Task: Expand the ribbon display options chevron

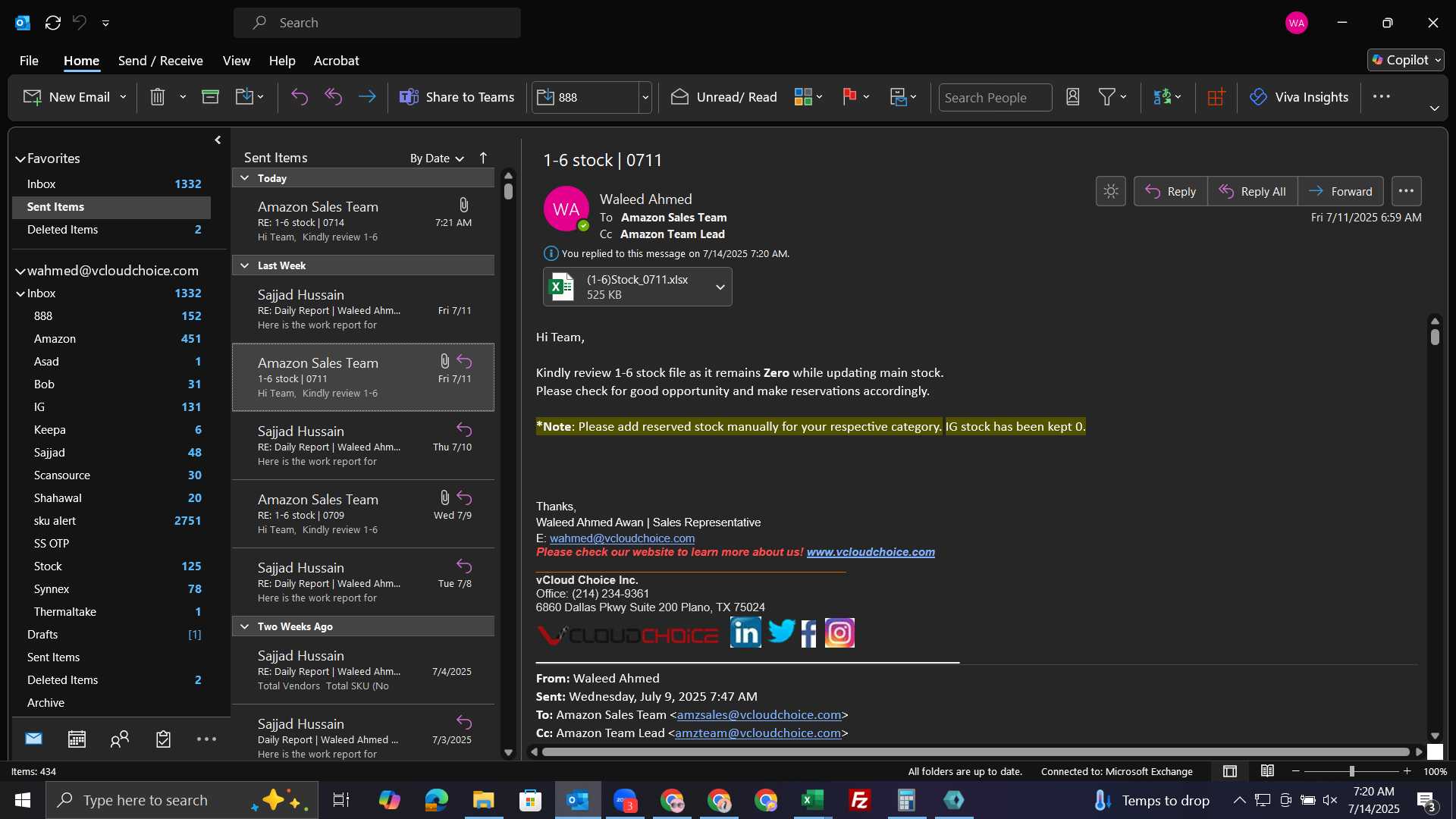Action: (1434, 108)
